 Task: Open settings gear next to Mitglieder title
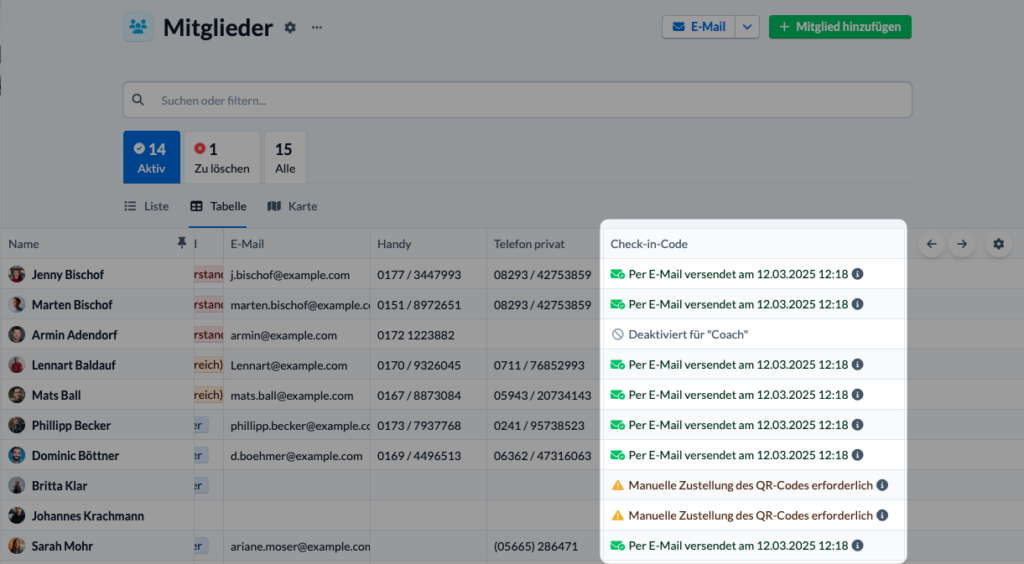(x=290, y=27)
